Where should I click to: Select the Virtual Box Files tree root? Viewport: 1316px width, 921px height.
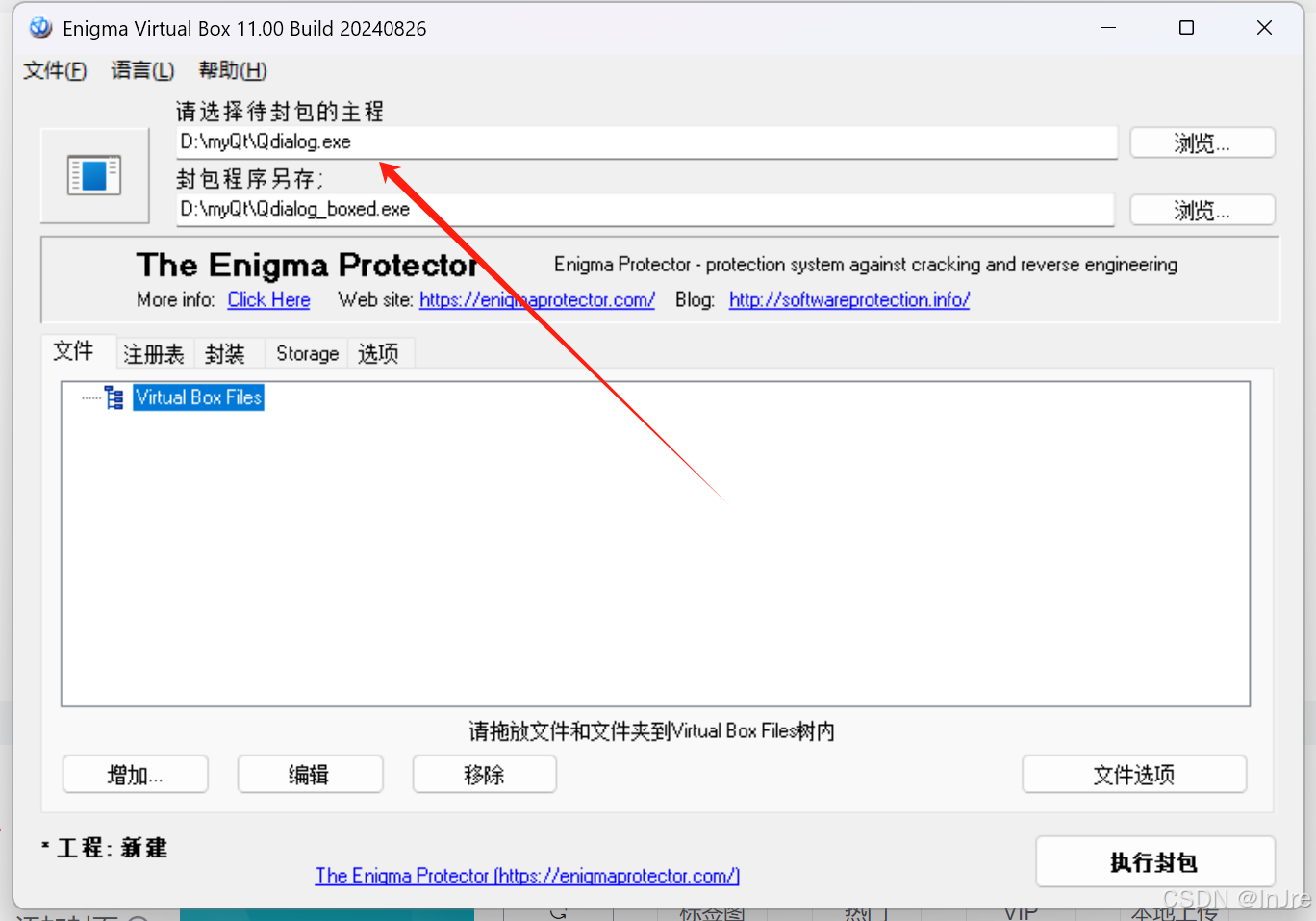(198, 397)
